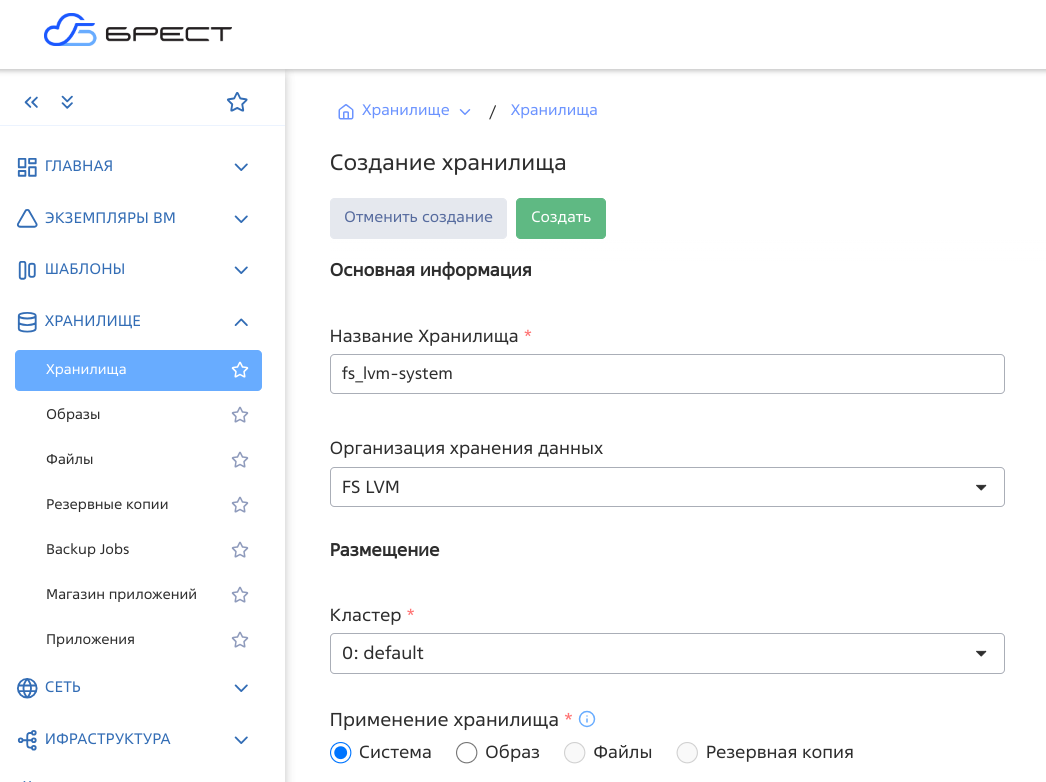Click Отменить создание

[x=418, y=217]
